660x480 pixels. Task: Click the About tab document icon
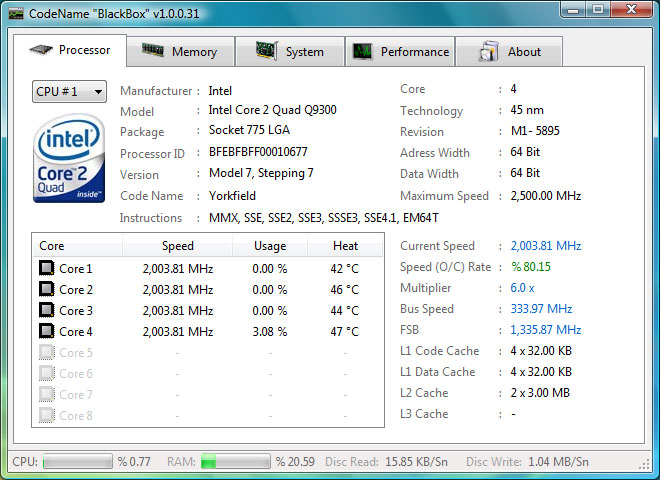click(489, 52)
